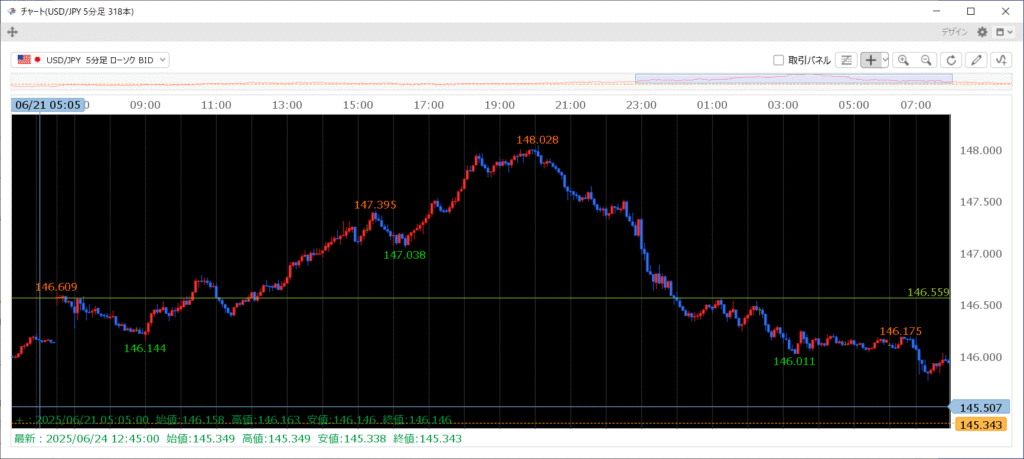Click the 146.011 low label
Screen dimensions: 1024x459
click(x=794, y=361)
